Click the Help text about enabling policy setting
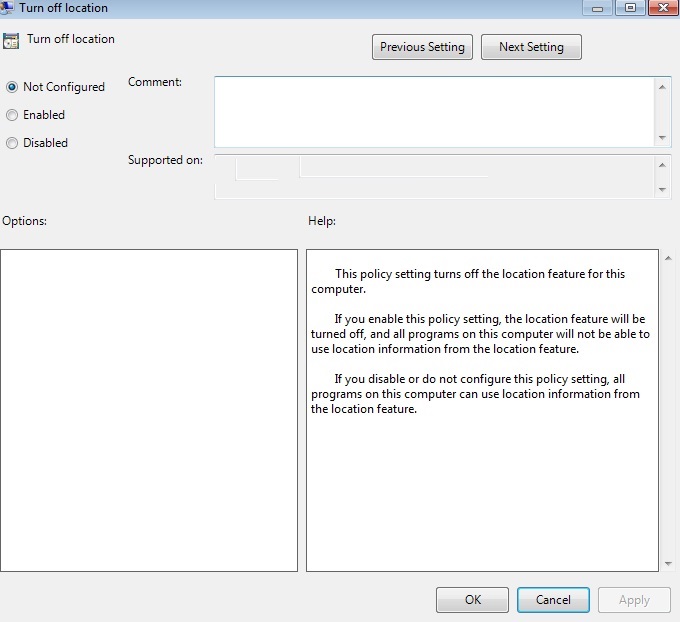Screen dimensions: 680x622 (x=480, y=334)
